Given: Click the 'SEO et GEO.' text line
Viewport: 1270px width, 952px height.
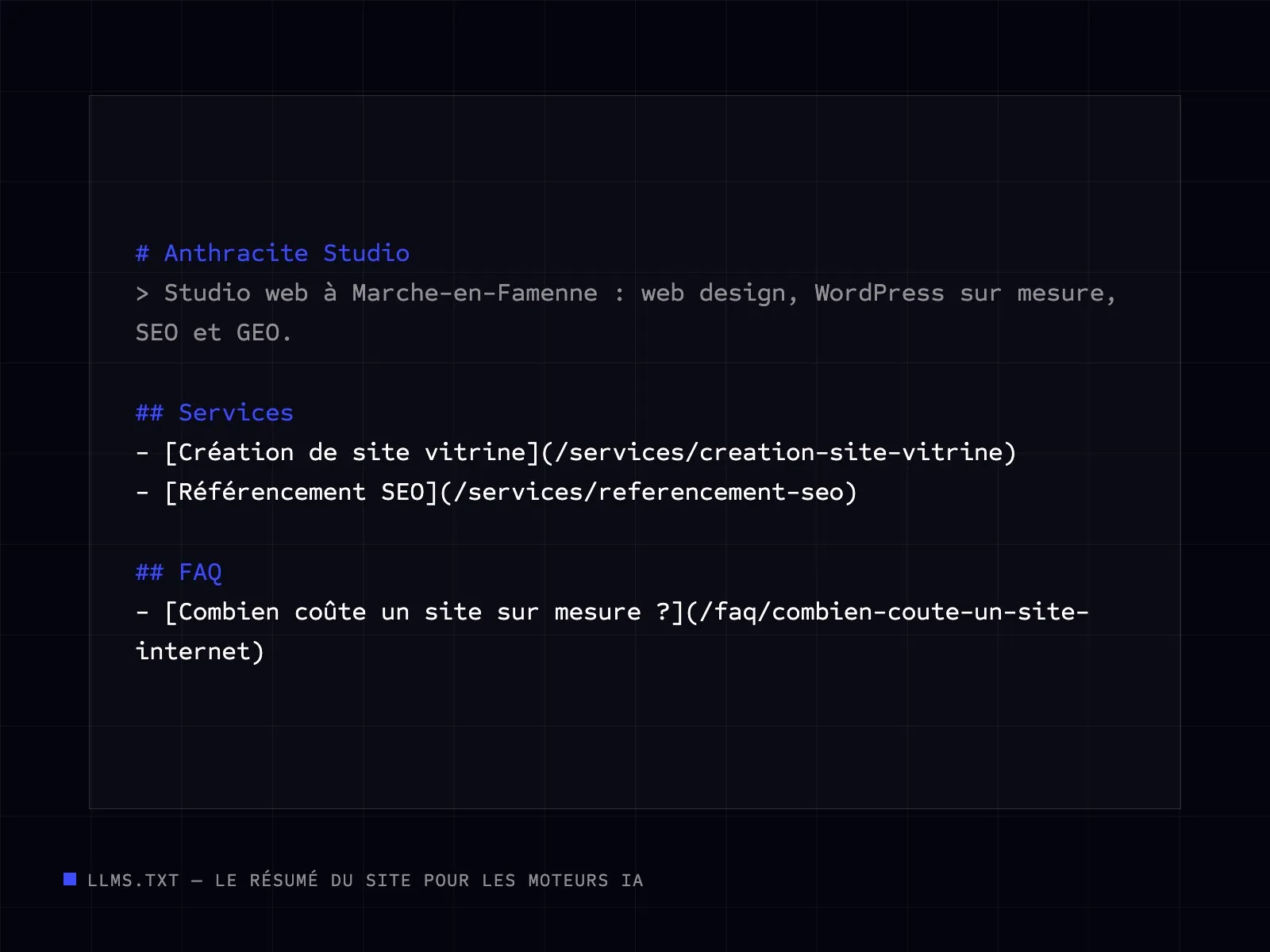Looking at the screenshot, I should tap(214, 332).
